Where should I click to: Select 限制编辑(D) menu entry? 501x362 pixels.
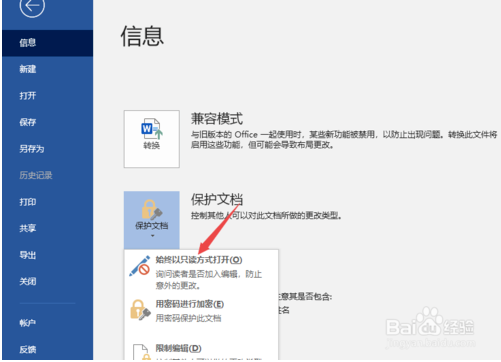[201, 350]
